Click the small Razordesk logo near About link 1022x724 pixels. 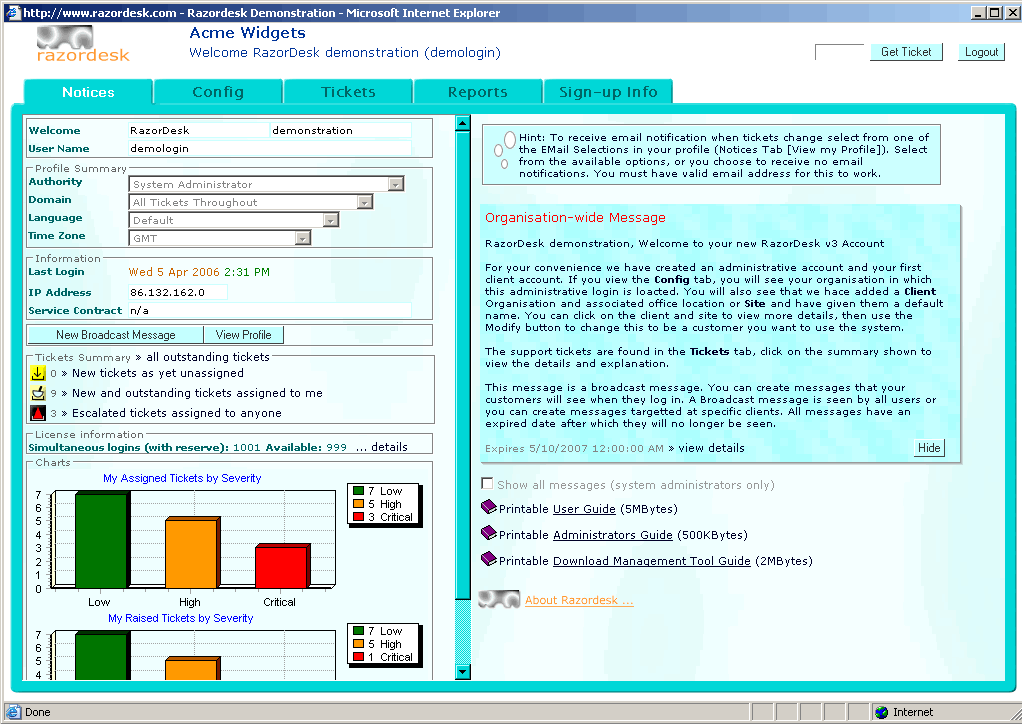click(499, 600)
